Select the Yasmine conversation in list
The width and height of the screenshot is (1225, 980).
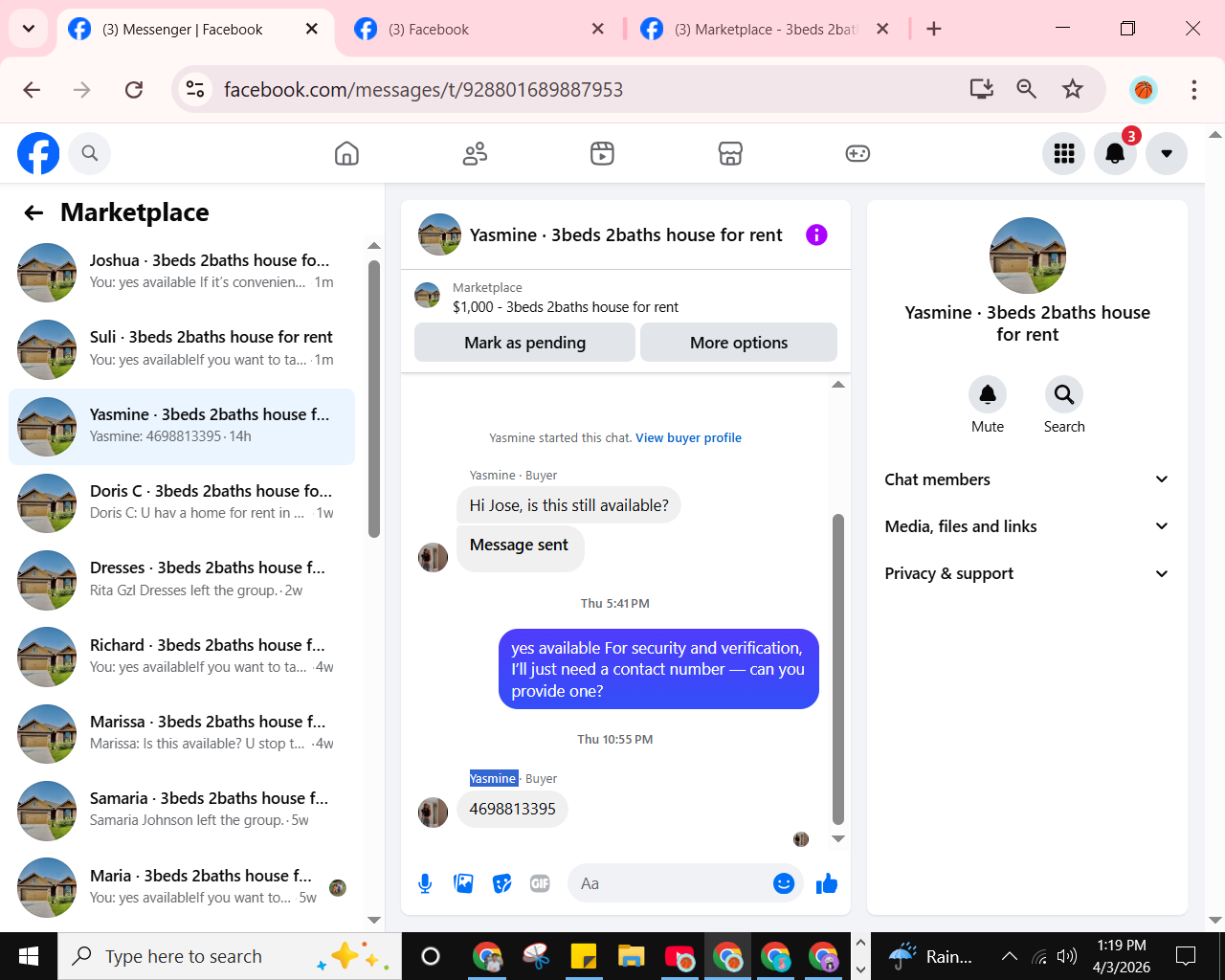182,426
